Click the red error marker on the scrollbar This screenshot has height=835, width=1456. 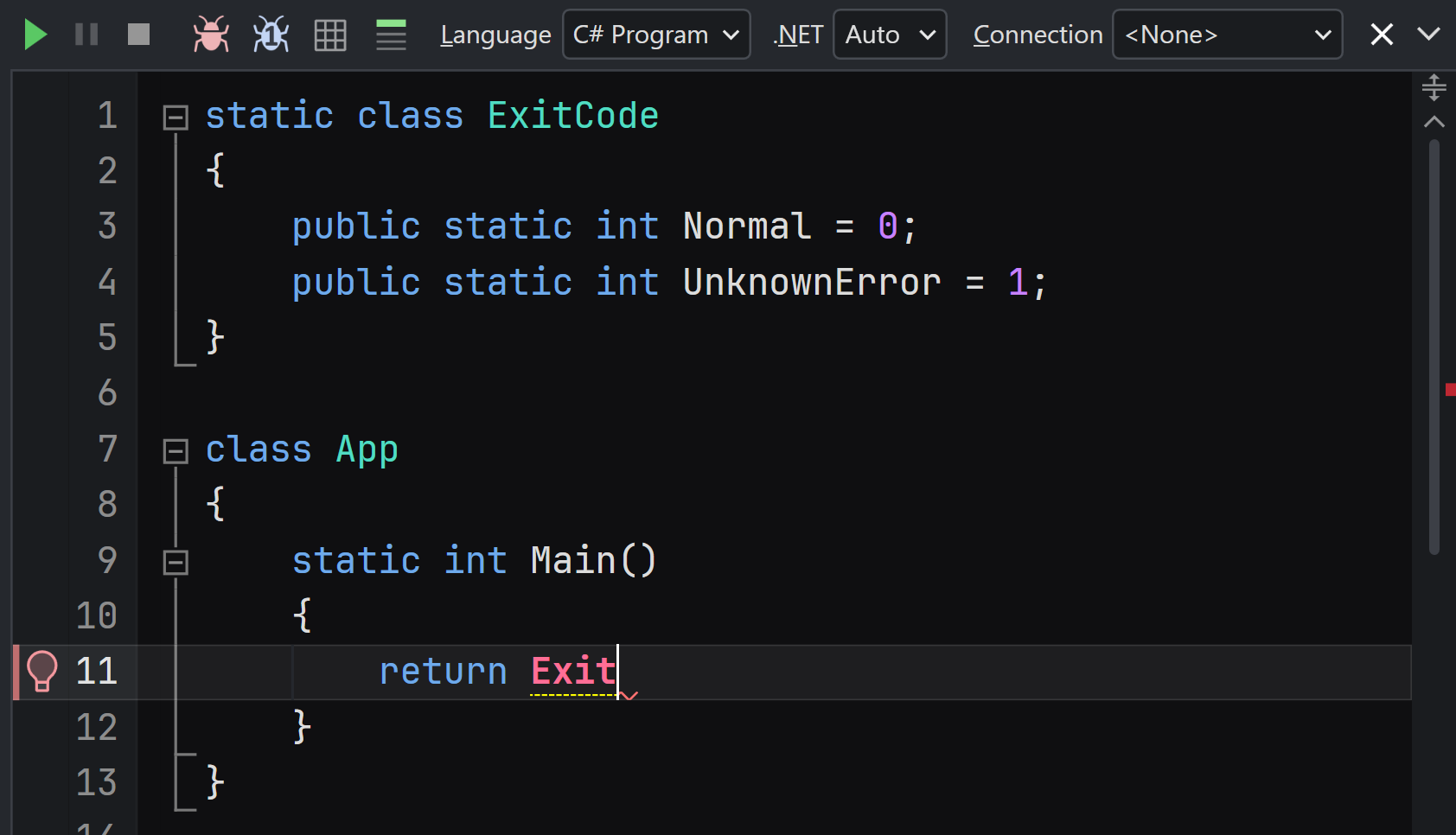pos(1450,390)
